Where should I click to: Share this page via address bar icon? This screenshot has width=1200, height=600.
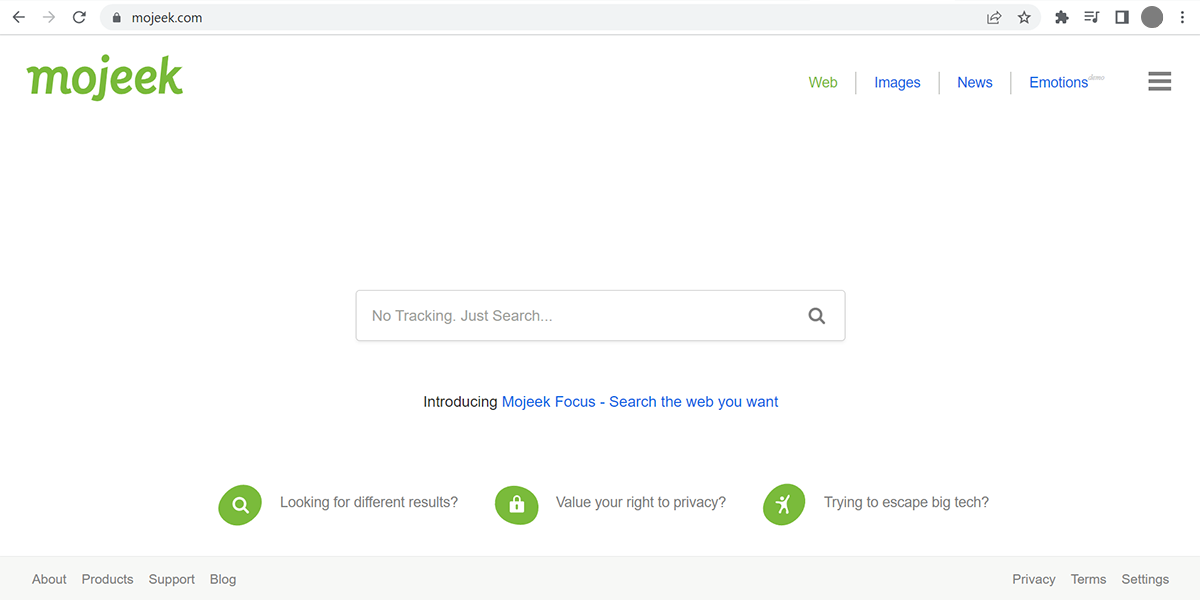coord(994,17)
